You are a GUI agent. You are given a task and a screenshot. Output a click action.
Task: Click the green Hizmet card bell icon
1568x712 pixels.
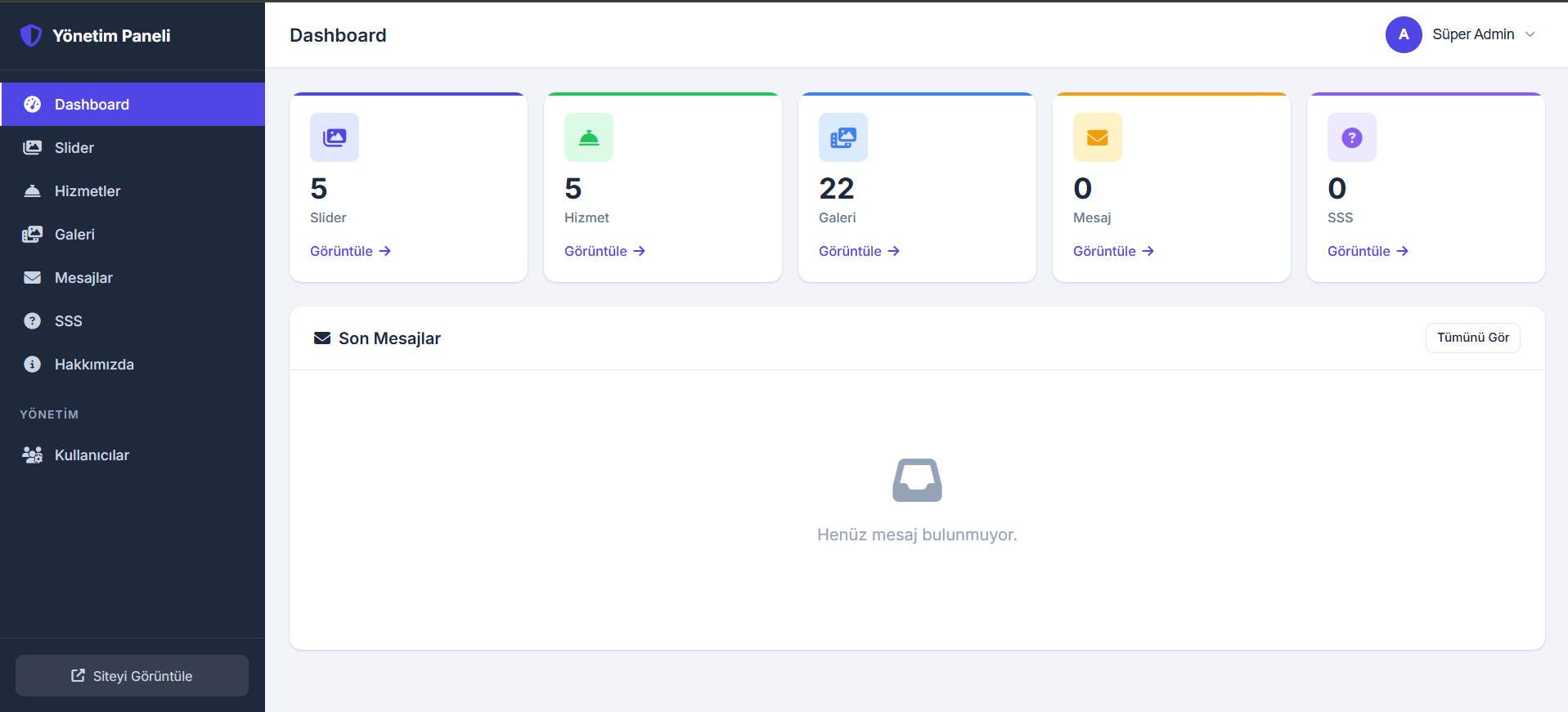point(589,137)
